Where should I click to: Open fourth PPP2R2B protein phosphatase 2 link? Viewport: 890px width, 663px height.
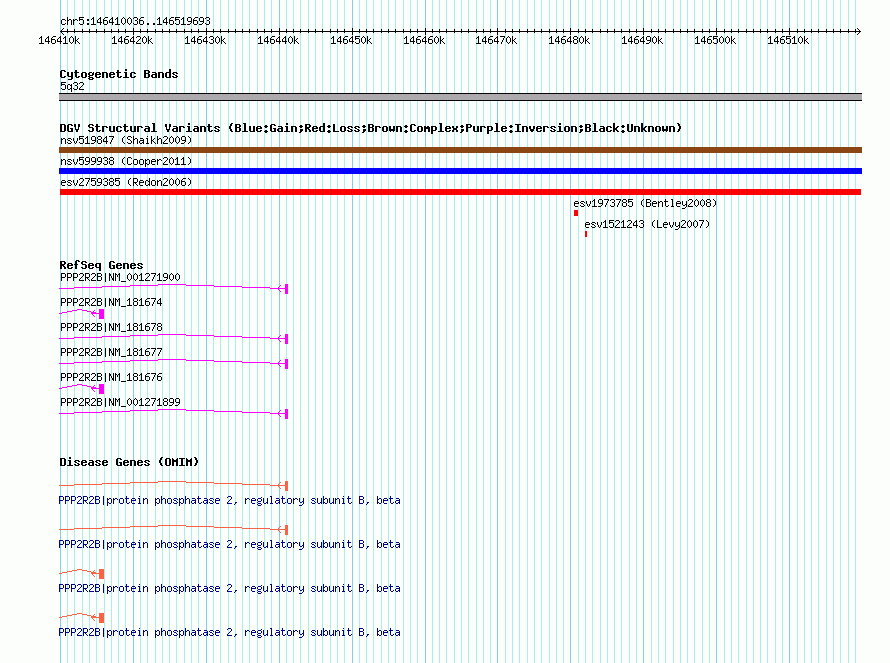229,632
